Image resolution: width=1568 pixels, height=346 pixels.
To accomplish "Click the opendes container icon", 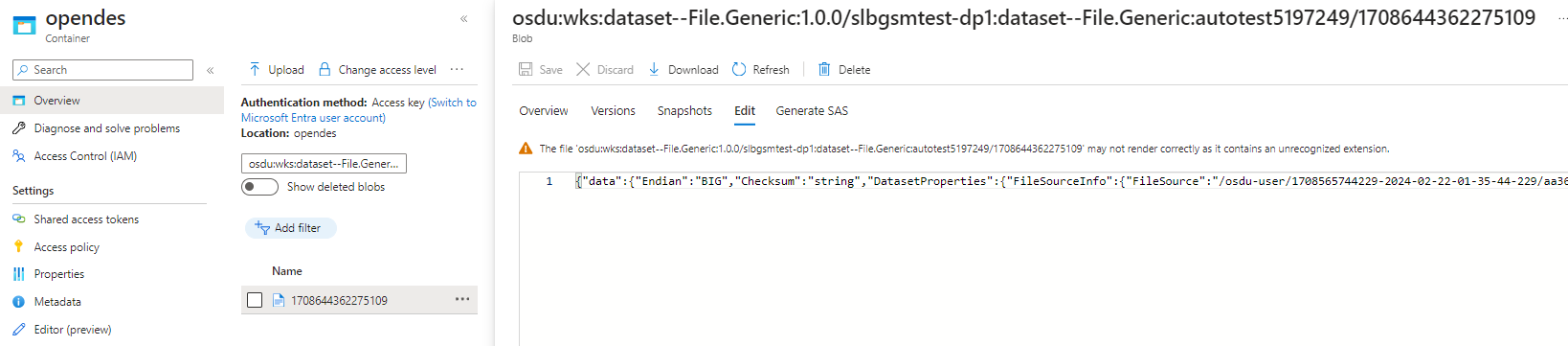I will pyautogui.click(x=24, y=25).
